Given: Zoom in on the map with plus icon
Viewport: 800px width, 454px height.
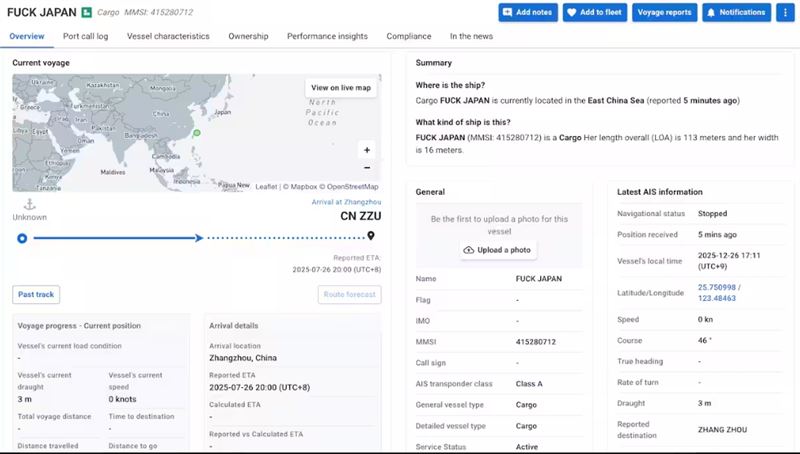Looking at the screenshot, I should coord(367,150).
